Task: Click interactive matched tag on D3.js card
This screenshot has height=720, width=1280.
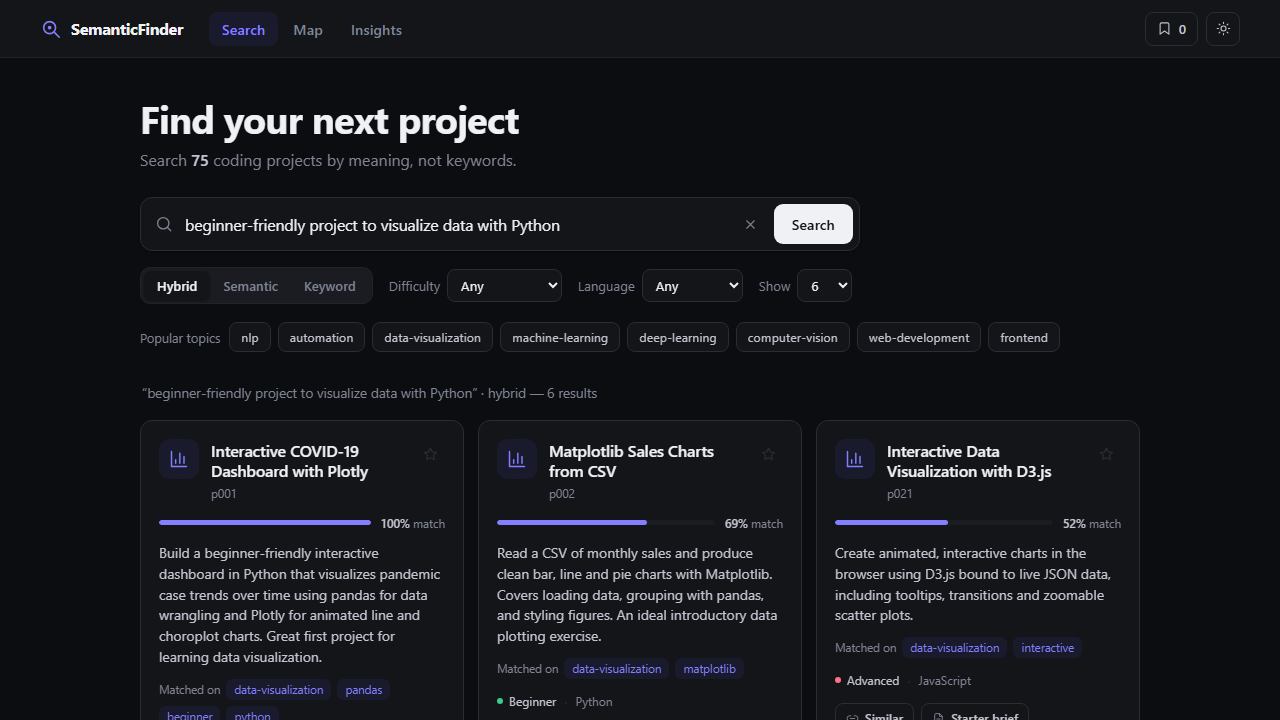Action: pyautogui.click(x=1047, y=648)
